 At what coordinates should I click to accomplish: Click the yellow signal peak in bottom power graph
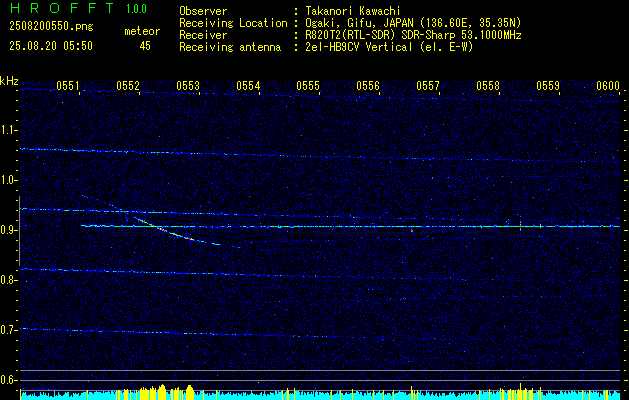[162, 390]
